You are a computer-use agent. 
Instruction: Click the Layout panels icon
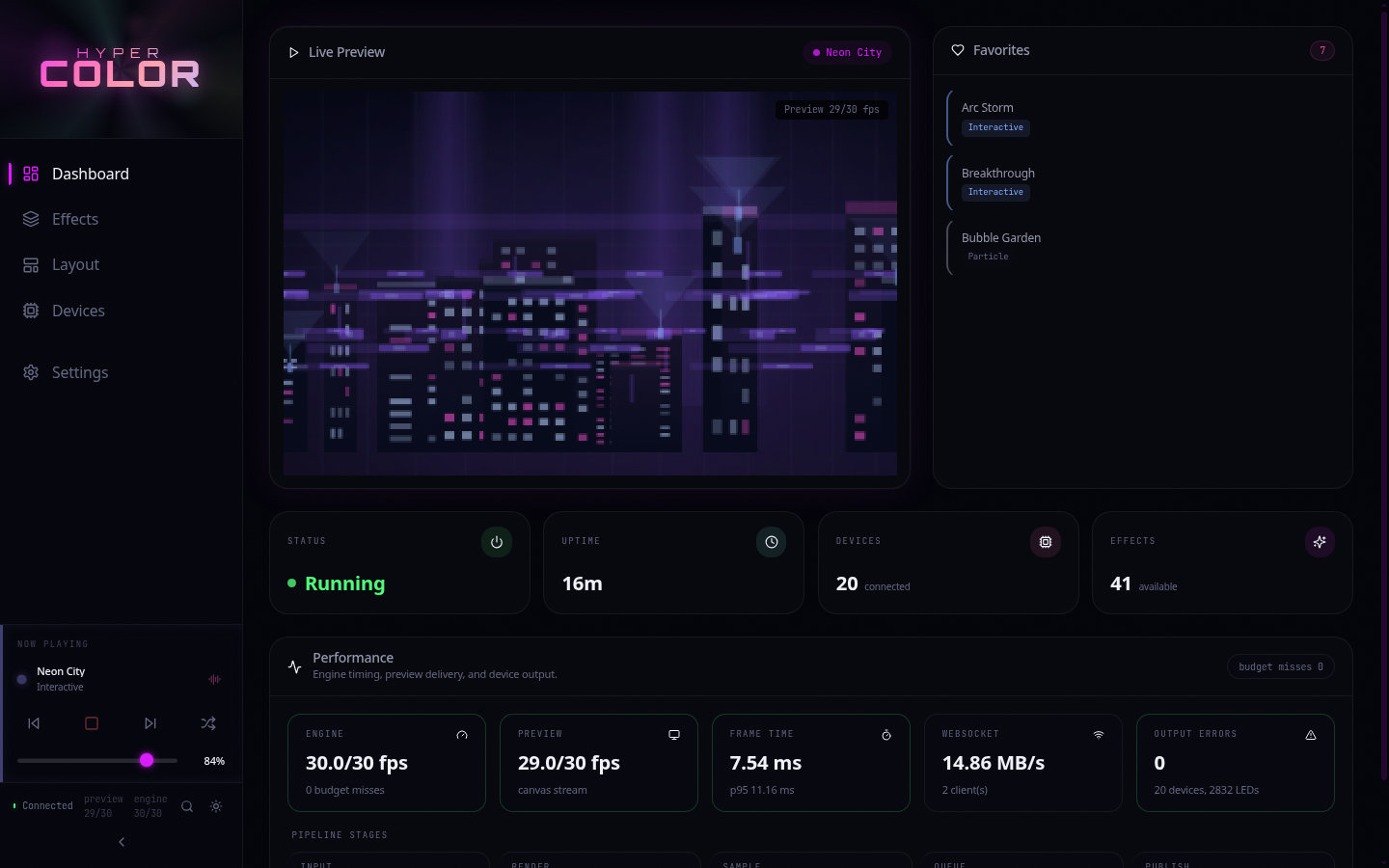pos(31,264)
